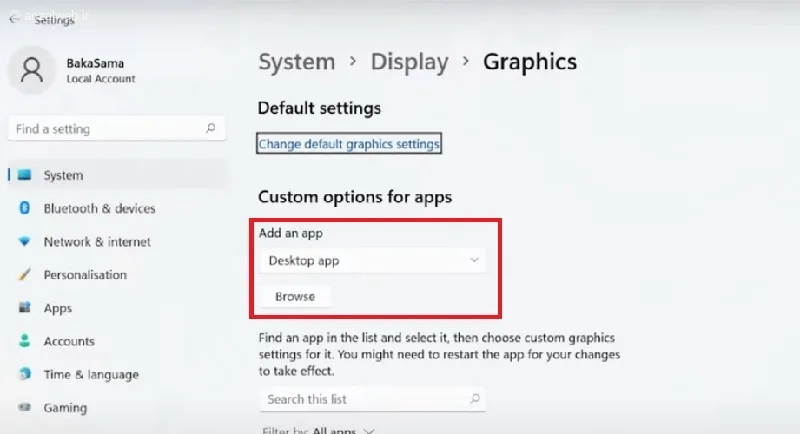Image resolution: width=800 pixels, height=434 pixels.
Task: Click the Bluetooth icon in sidebar
Action: (x=24, y=208)
